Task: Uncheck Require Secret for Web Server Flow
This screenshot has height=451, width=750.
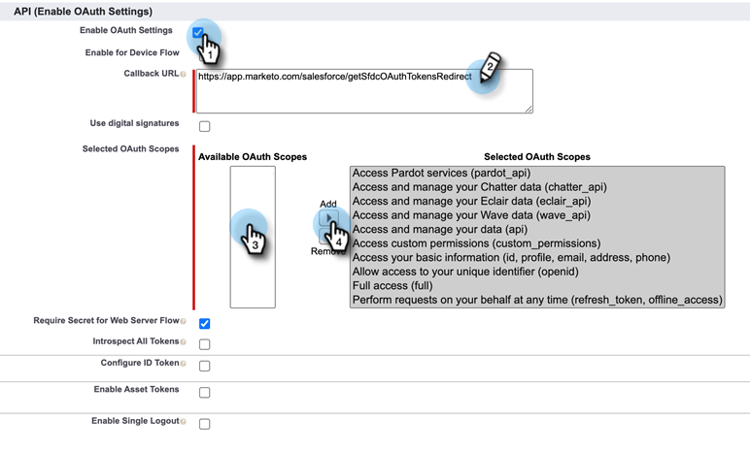Action: tap(204, 324)
